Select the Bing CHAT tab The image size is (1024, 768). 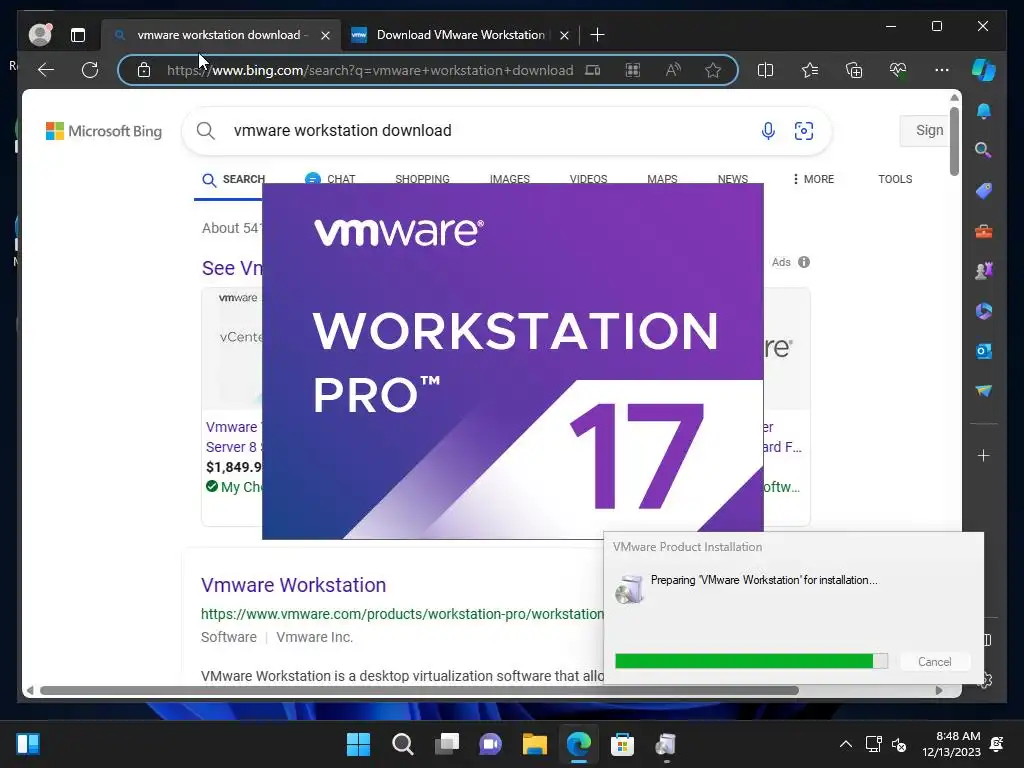point(330,179)
